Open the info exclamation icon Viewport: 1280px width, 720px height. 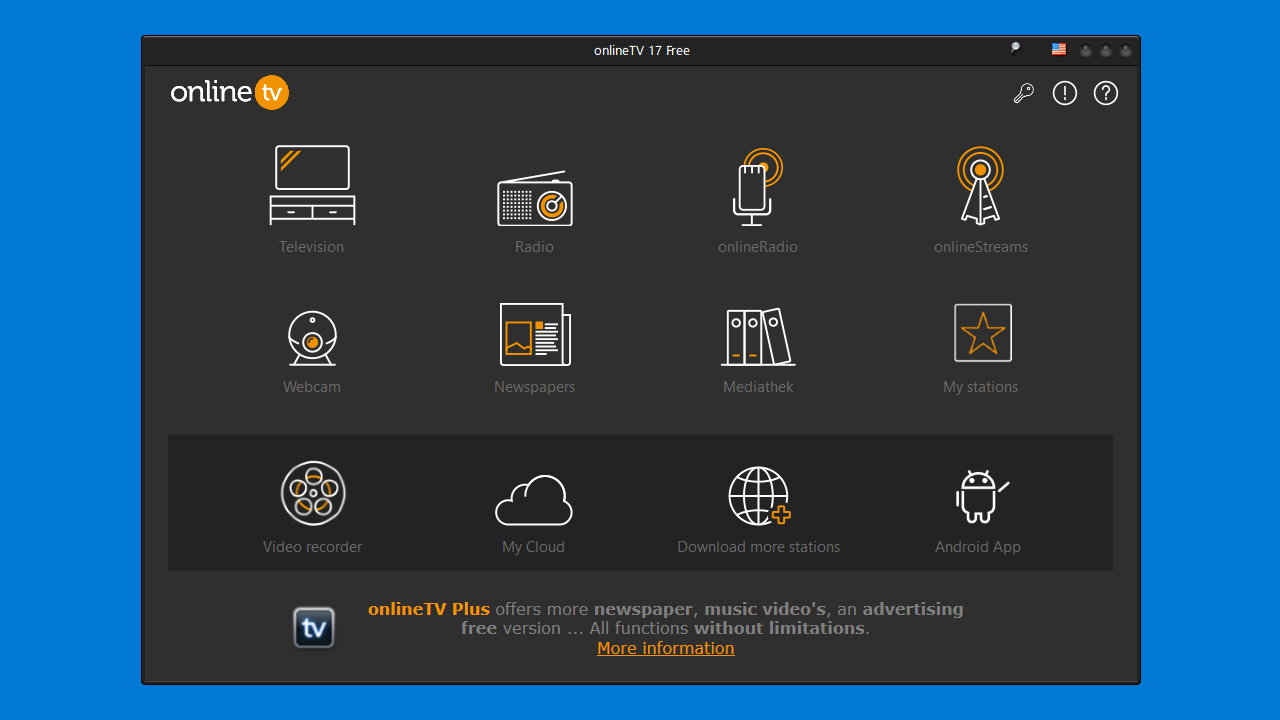pyautogui.click(x=1065, y=93)
